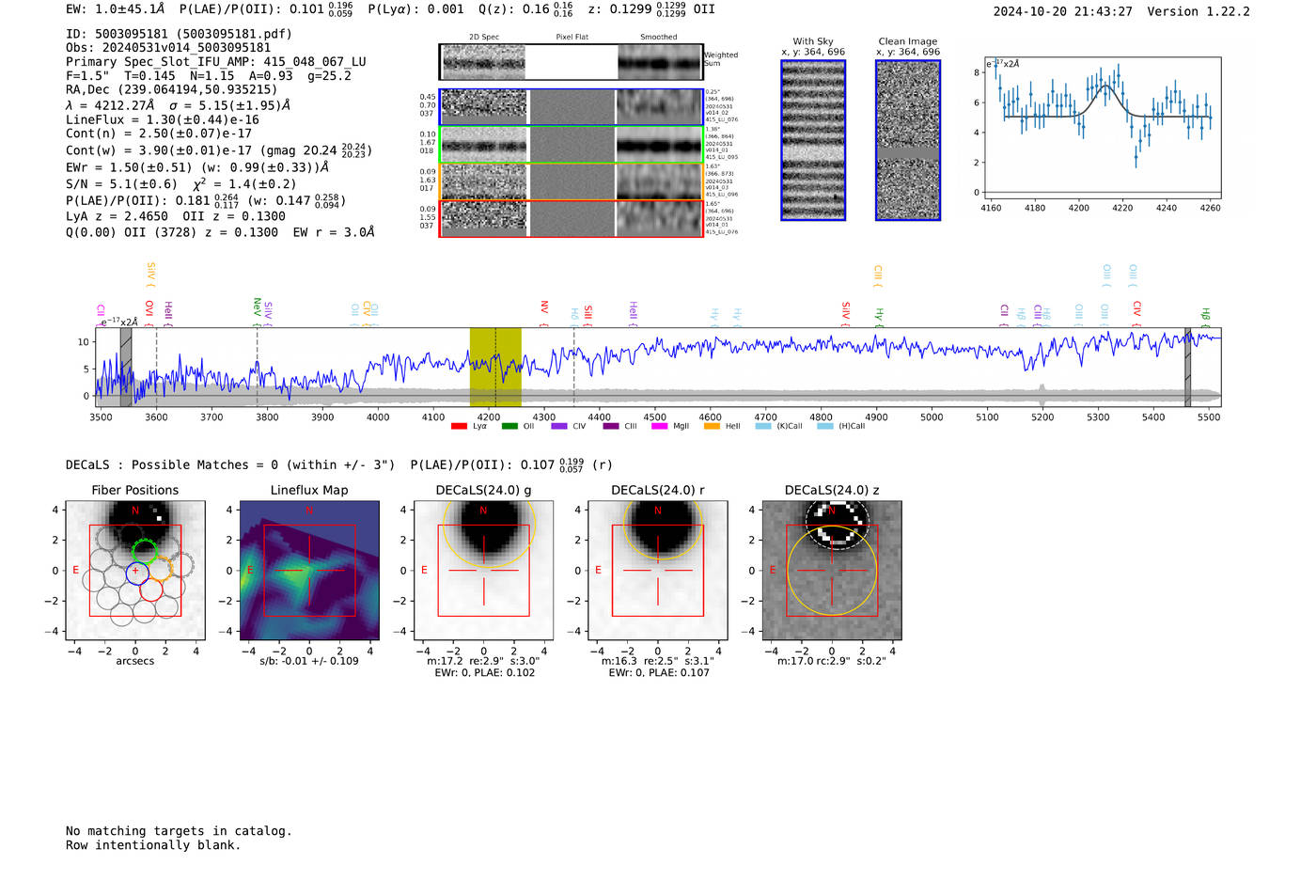Click the 'Smoothed' column header
This screenshot has height=896, width=1316.
point(659,38)
